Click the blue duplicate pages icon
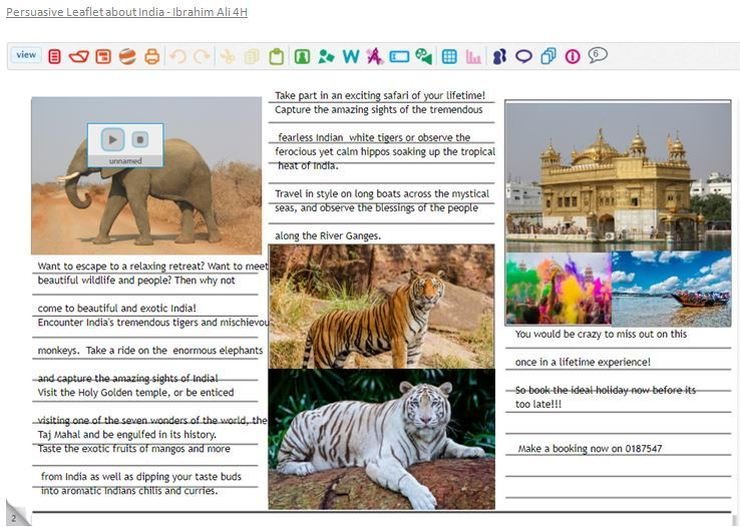 tap(548, 57)
